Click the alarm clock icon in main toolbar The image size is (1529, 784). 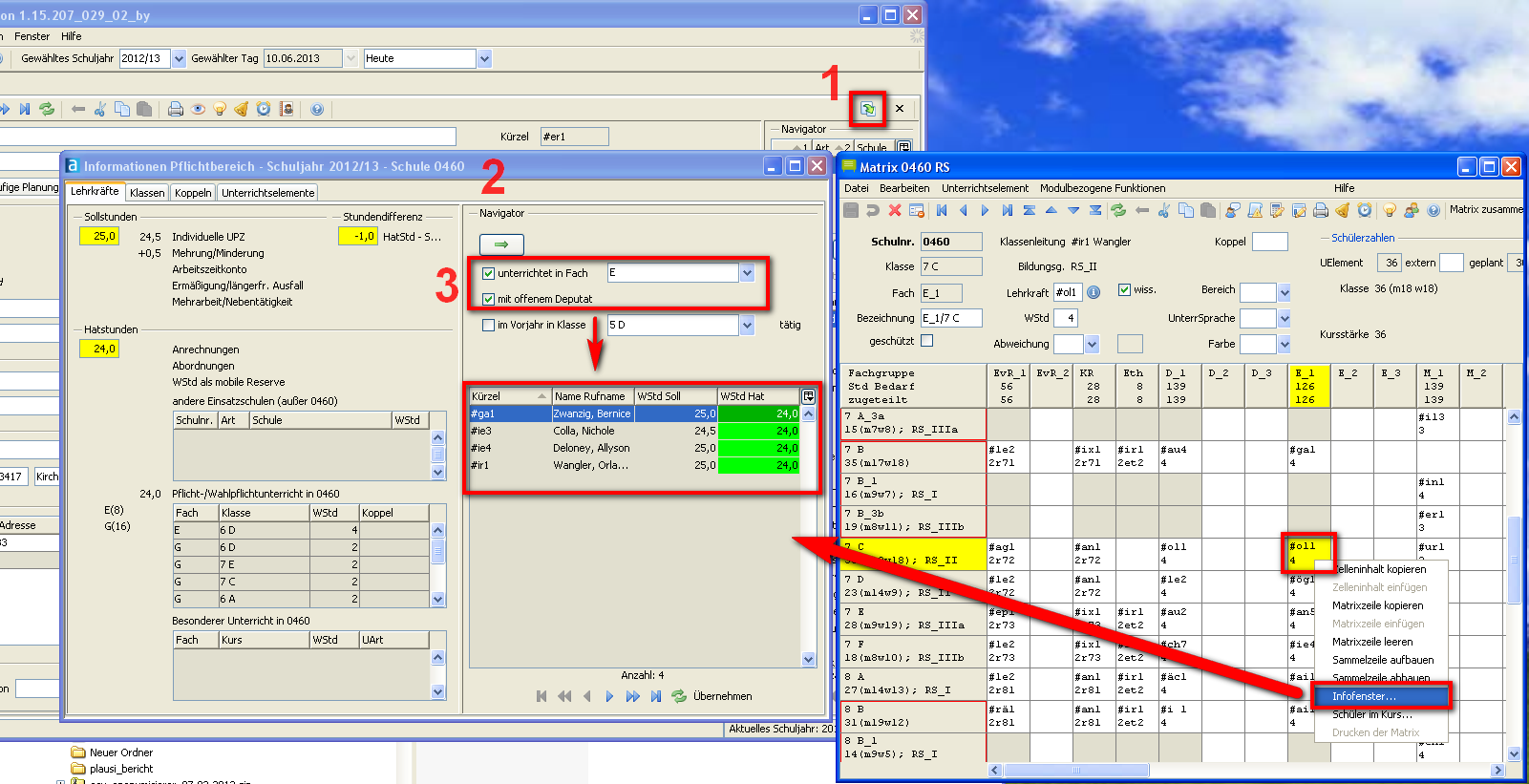point(264,109)
